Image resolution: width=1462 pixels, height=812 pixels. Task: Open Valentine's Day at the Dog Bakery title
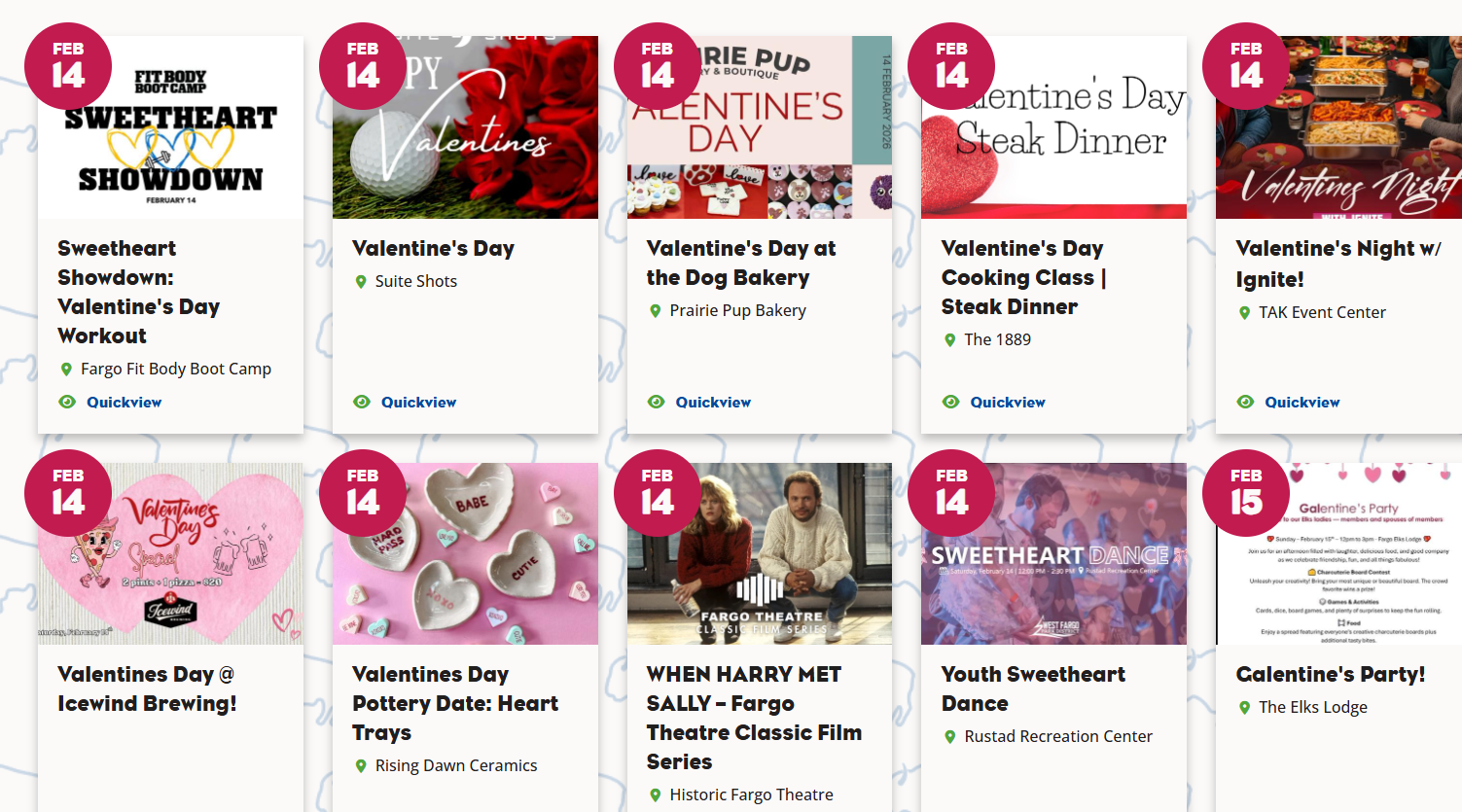(x=740, y=263)
